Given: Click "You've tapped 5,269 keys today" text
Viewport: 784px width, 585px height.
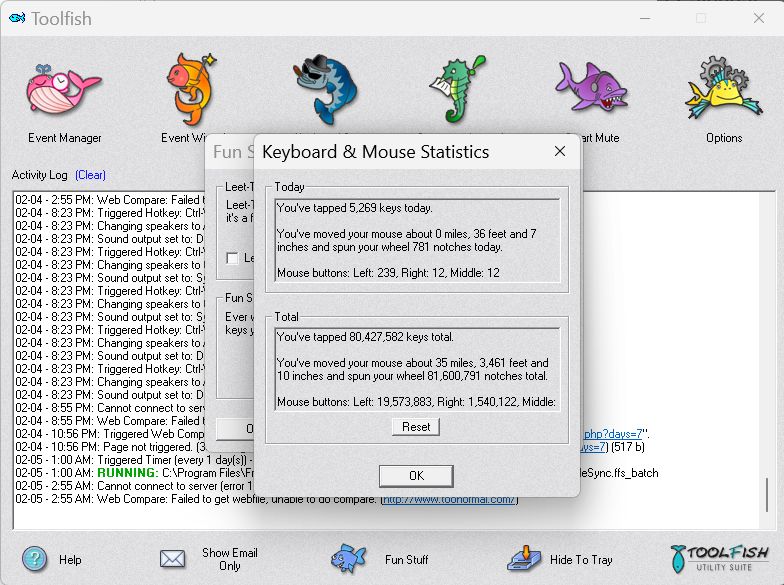Looking at the screenshot, I should pos(354,208).
